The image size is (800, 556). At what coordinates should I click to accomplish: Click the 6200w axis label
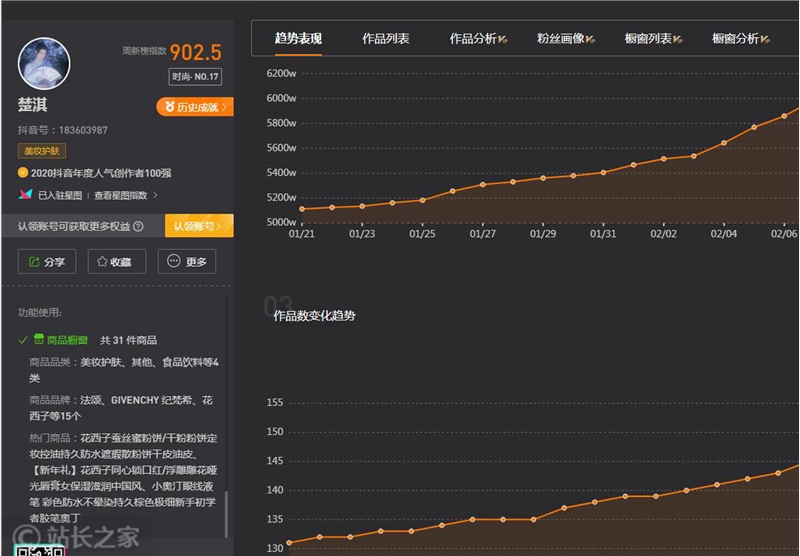point(281,73)
